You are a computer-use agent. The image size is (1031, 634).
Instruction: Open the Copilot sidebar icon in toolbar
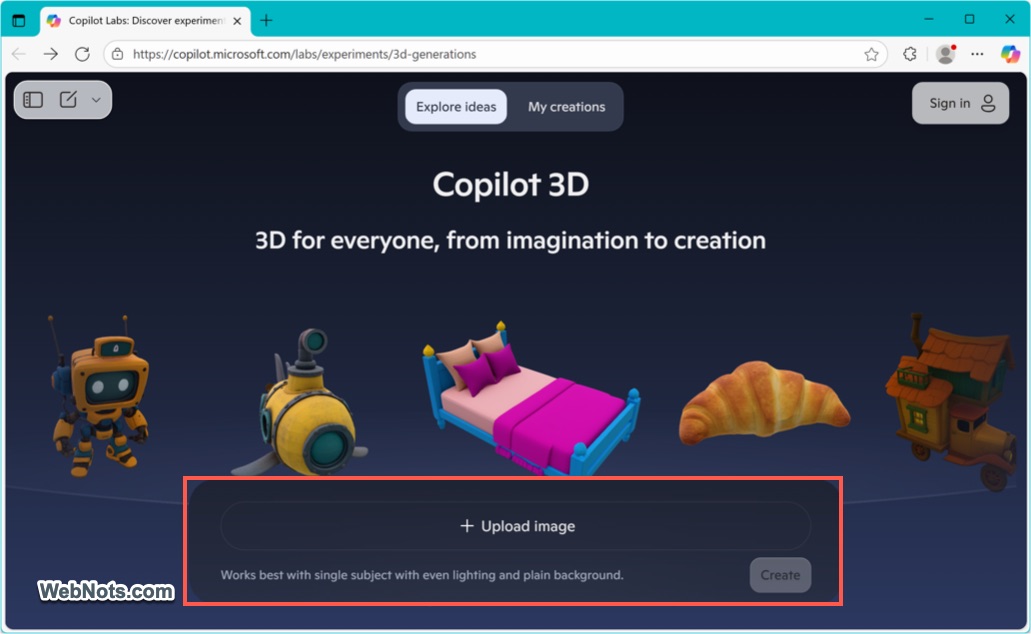click(x=1010, y=54)
